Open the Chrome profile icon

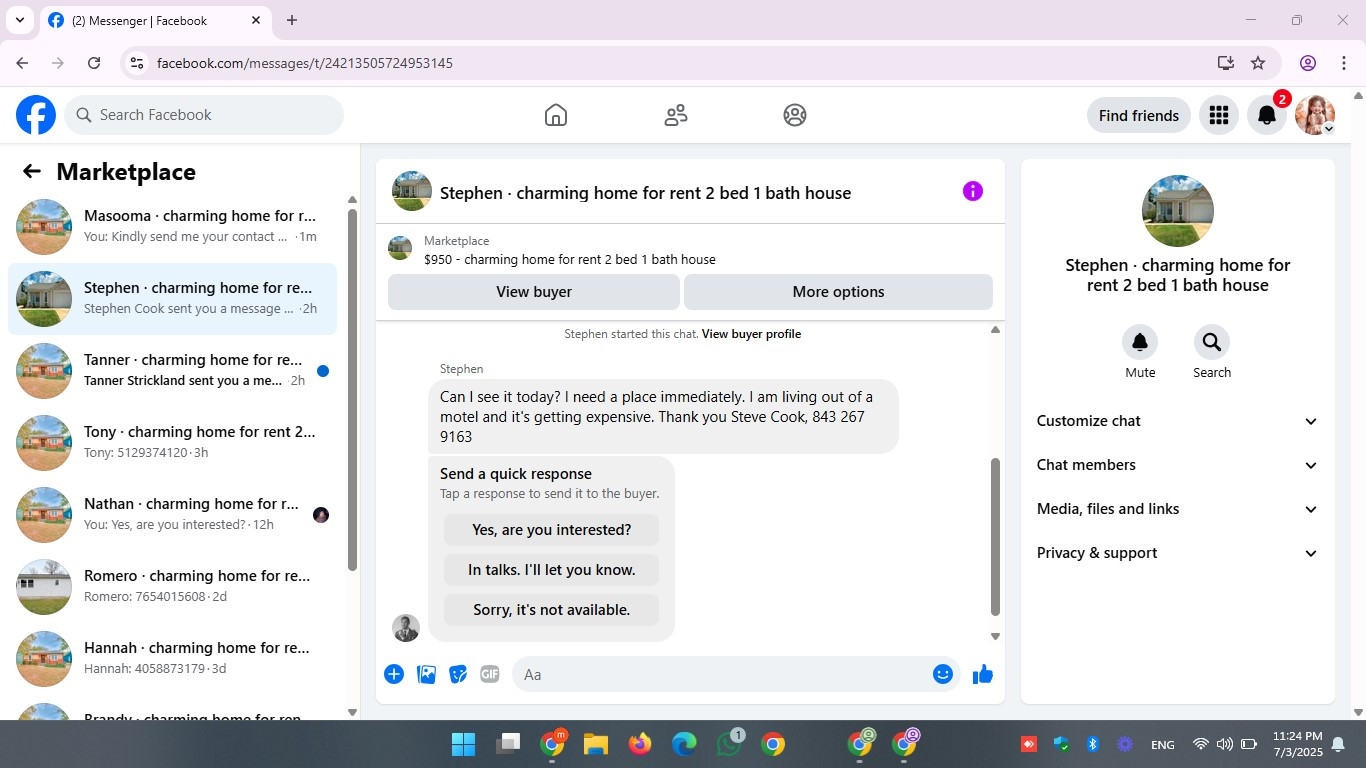click(1308, 63)
